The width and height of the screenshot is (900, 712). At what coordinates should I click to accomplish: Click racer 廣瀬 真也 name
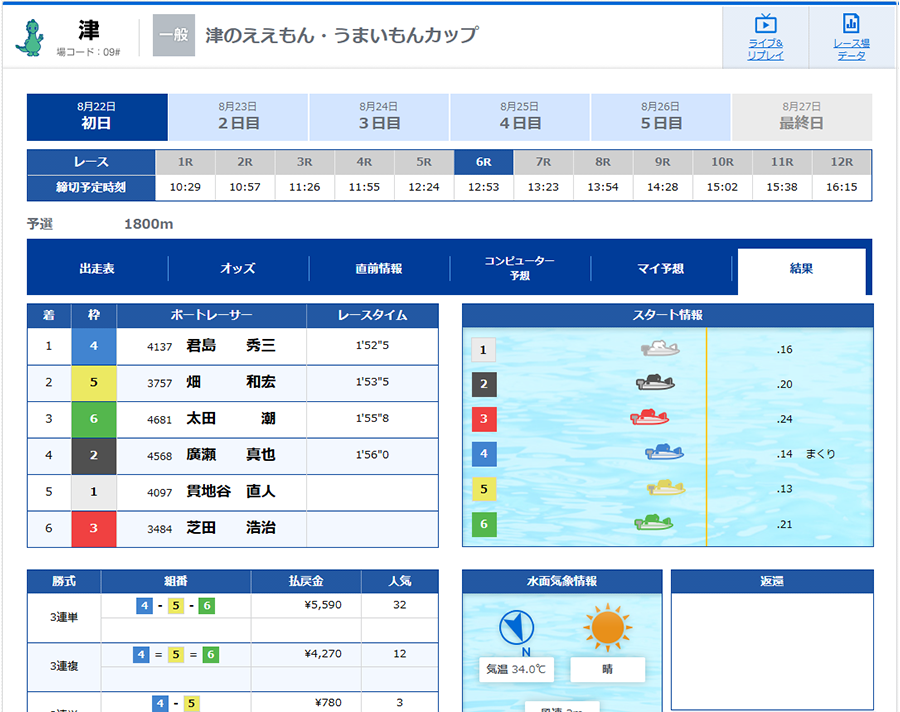tap(231, 455)
